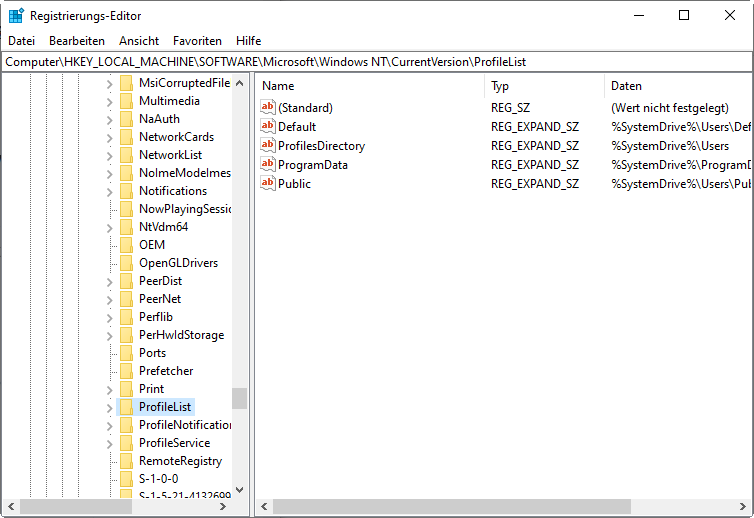Select the ProfileList folder icon

click(x=126, y=407)
